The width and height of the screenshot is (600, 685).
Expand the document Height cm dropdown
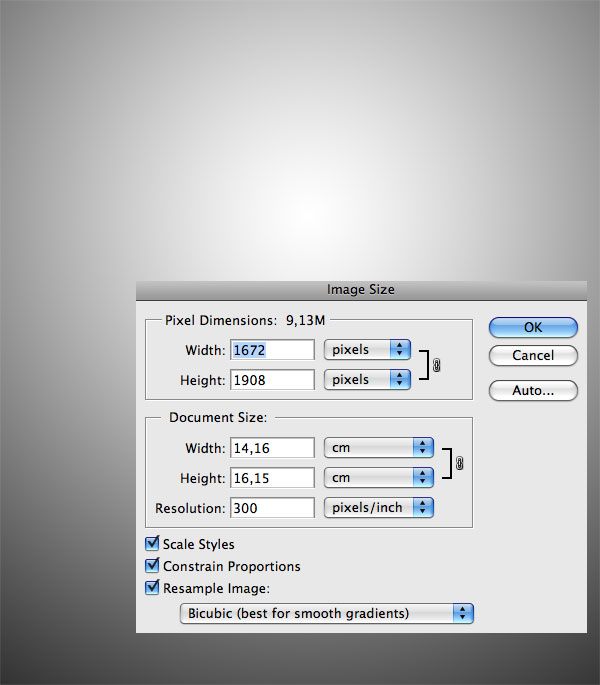(x=378, y=478)
